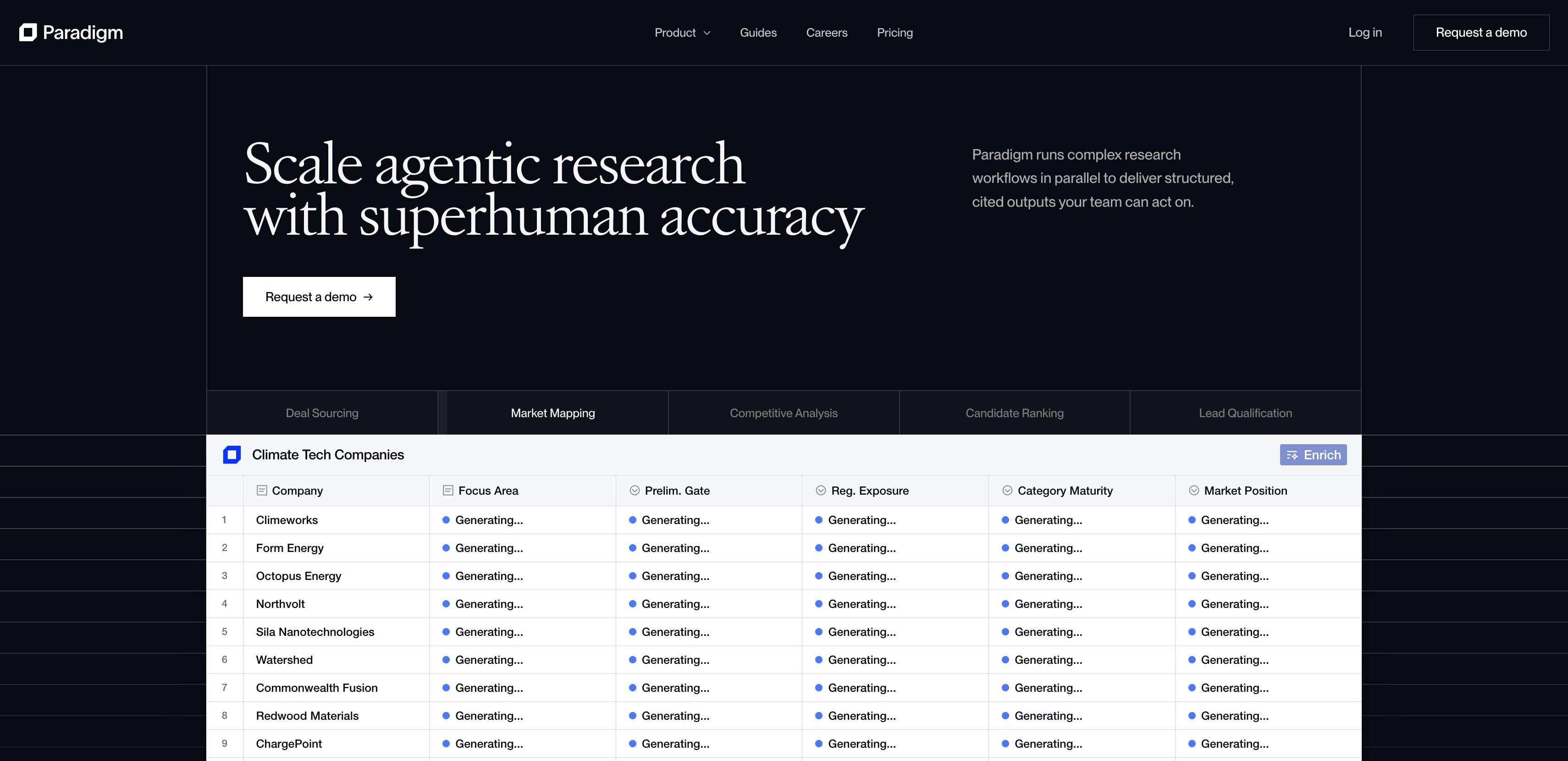Click the Climate Tech Companies blue square icon
The image size is (1568, 761).
click(x=232, y=455)
